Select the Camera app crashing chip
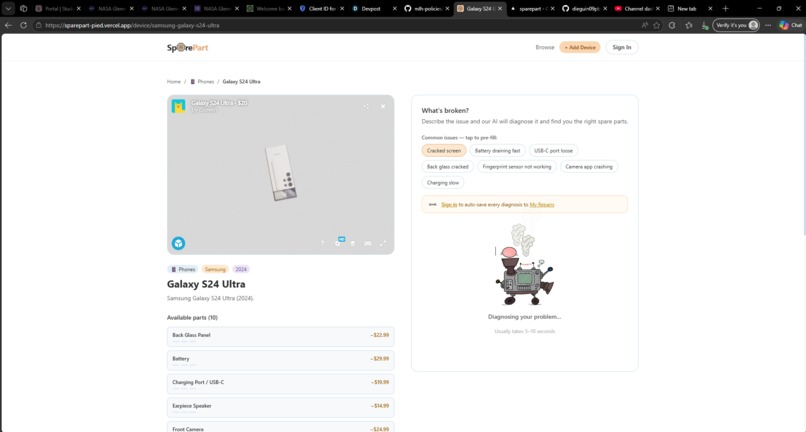This screenshot has width=806, height=432. (589, 167)
